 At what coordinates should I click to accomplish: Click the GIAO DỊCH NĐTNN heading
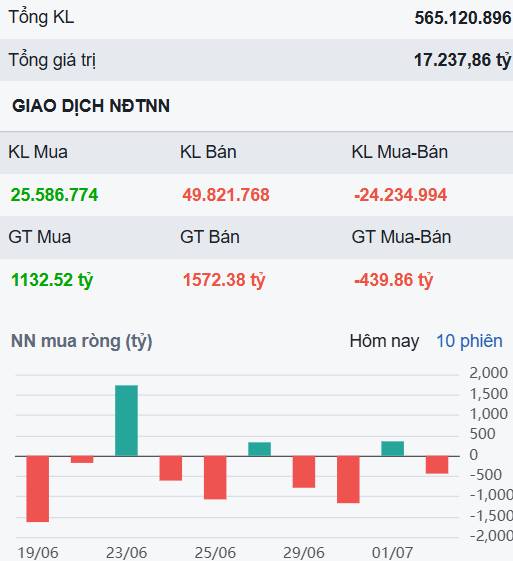coord(91,106)
